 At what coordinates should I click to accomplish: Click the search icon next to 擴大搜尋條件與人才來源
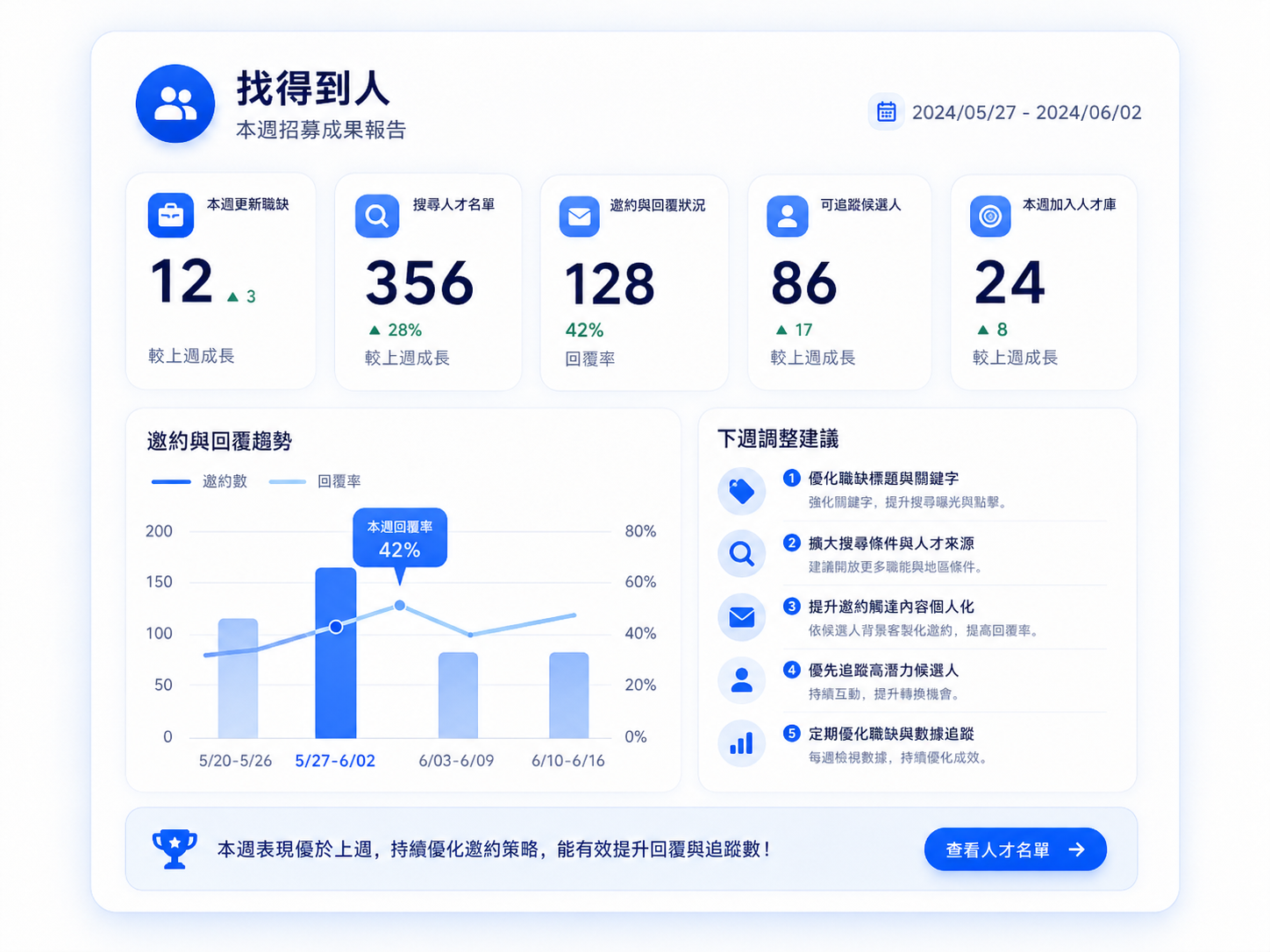coord(742,553)
